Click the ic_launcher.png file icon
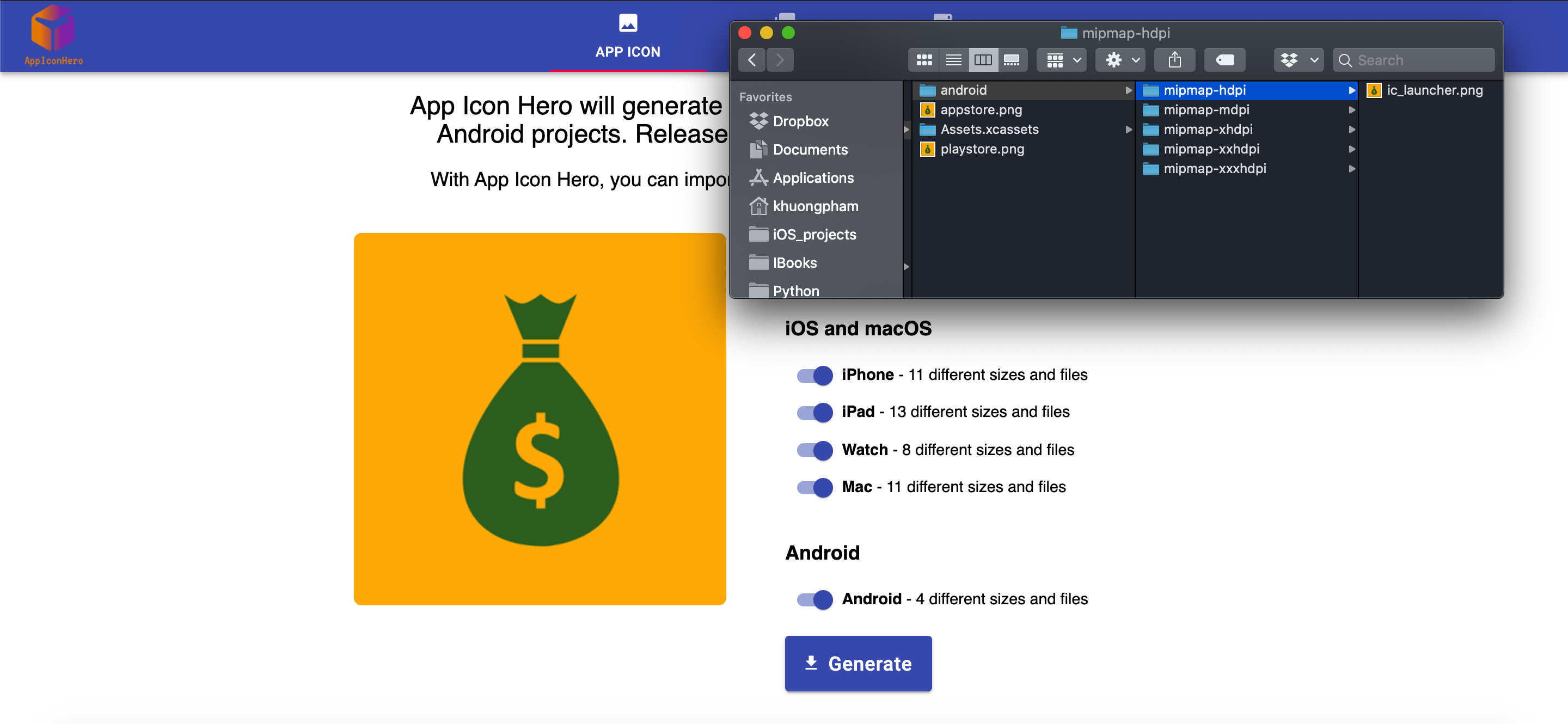1568x724 pixels. tap(1374, 90)
